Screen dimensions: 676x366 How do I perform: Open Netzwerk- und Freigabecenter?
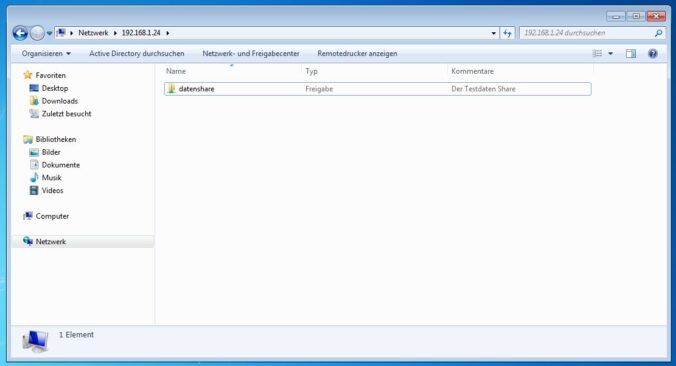pos(251,53)
